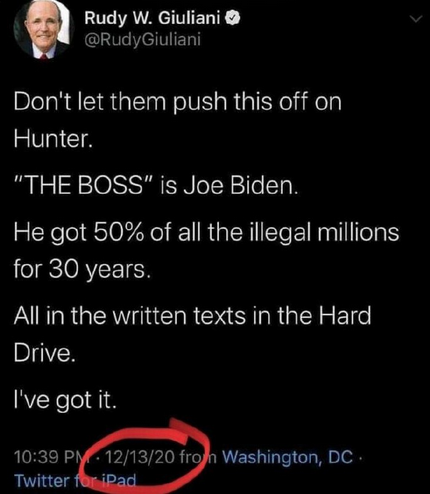Screen dimensions: 430x494
Task: Open the Rudy W. Giuliani display name
Action: coord(152,18)
